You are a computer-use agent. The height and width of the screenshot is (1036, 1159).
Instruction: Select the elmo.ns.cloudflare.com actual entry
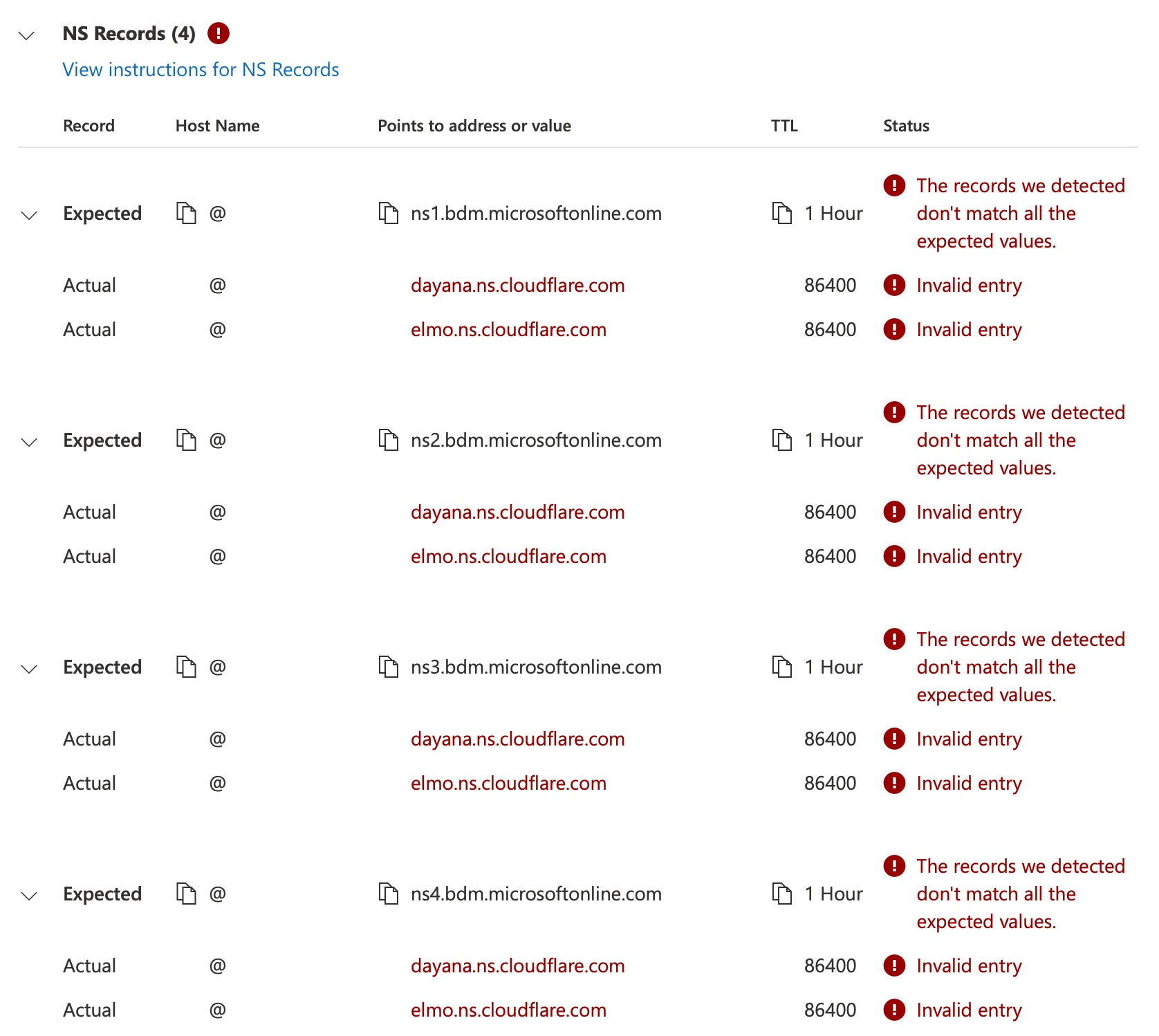(x=510, y=330)
